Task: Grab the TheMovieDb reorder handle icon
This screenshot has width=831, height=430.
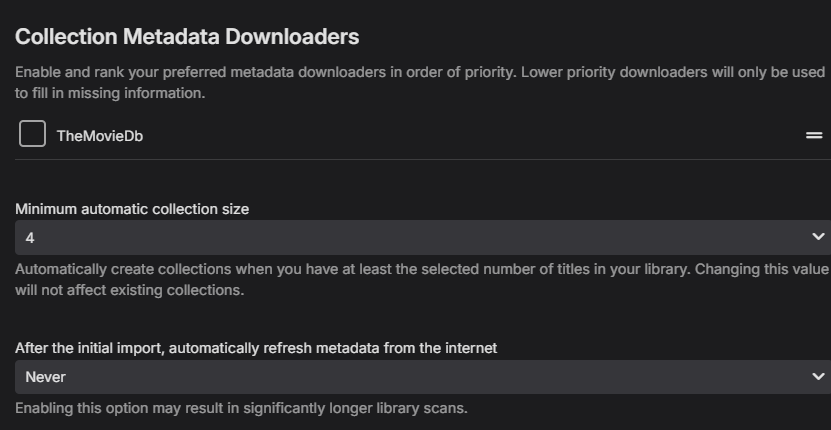Action: pos(815,135)
